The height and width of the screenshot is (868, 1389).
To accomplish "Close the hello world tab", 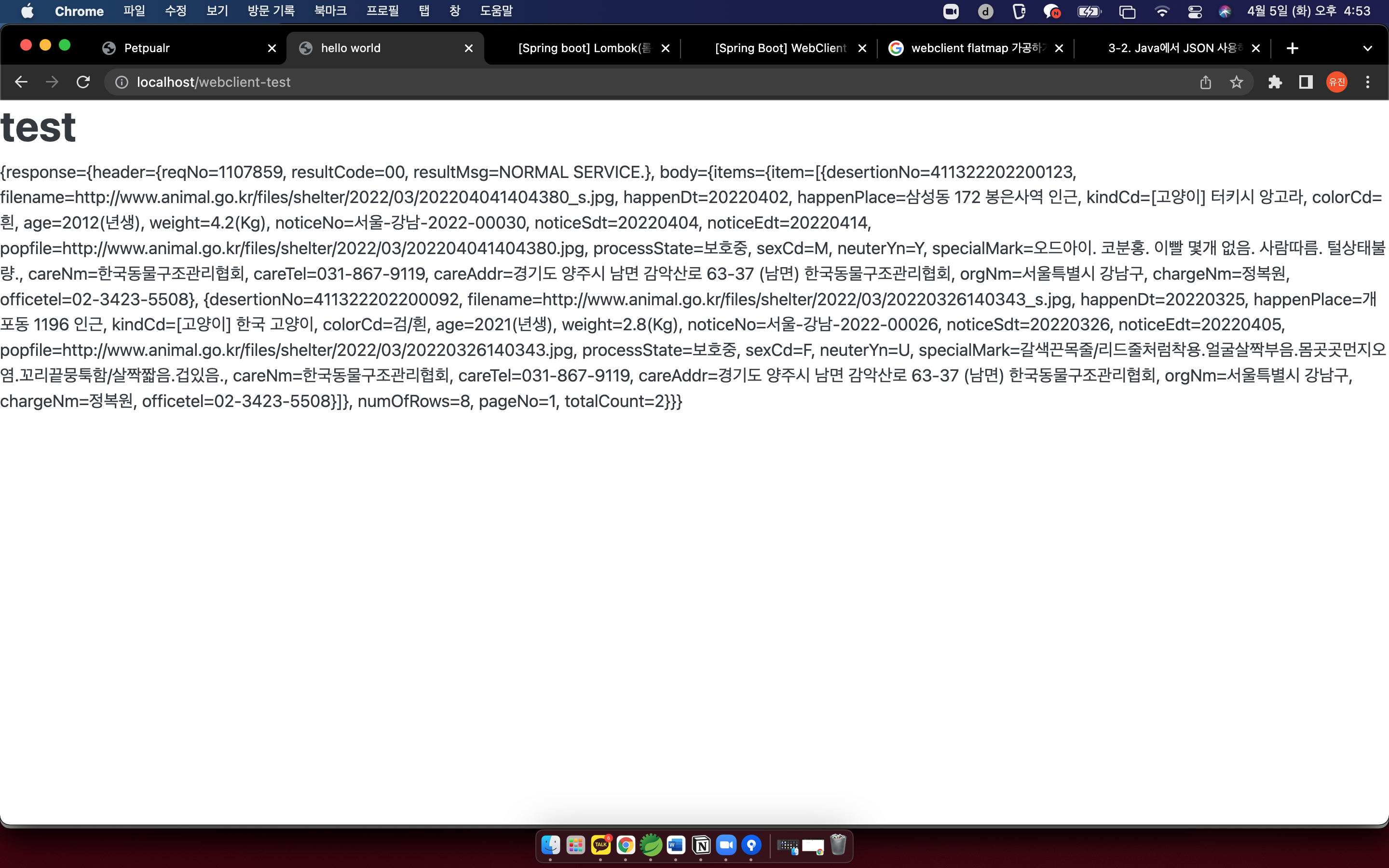I will tap(468, 48).
